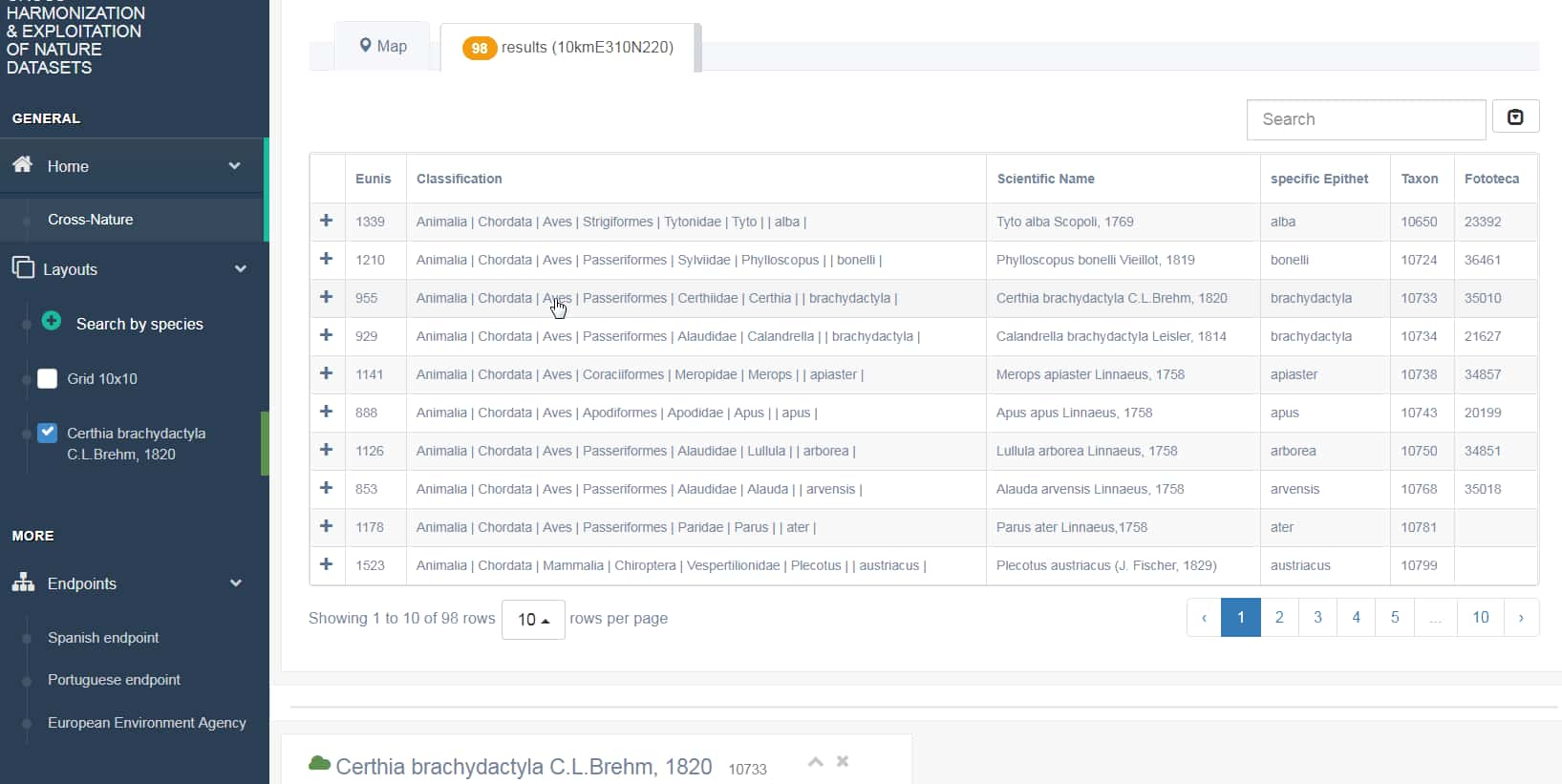Uncheck the Certhia brachydactyla layer checkbox
Screen dimensions: 1562x784
tap(47, 433)
